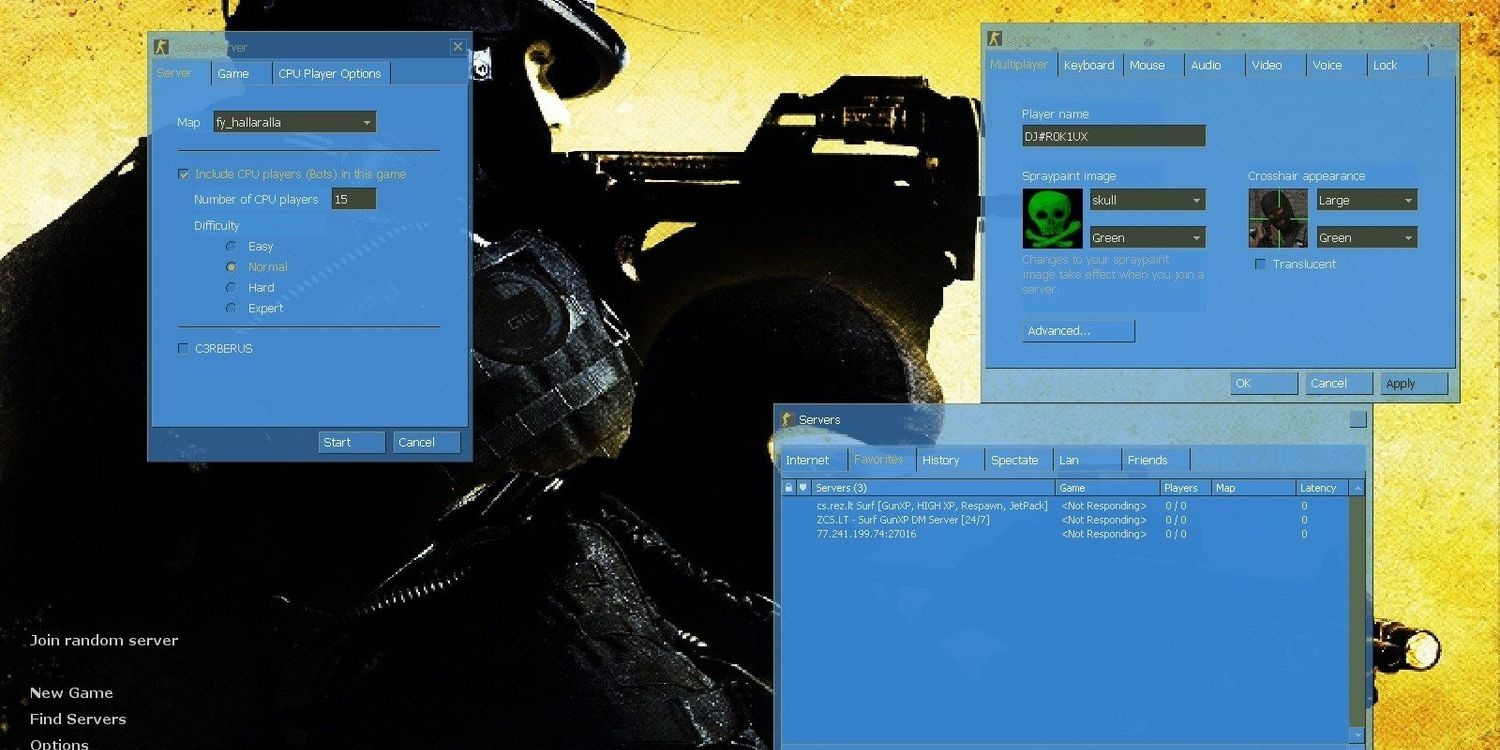Toggle Include CPU players (Bots) checkbox
This screenshot has height=750, width=1500.
coord(183,174)
